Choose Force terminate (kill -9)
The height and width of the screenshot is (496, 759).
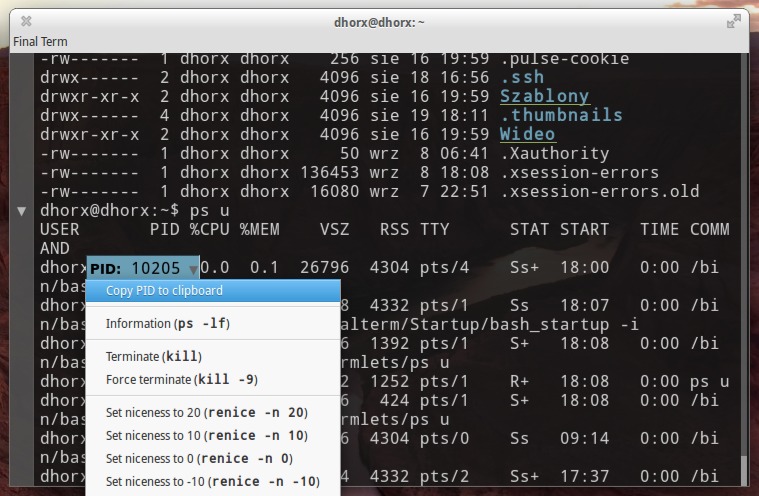213,379
